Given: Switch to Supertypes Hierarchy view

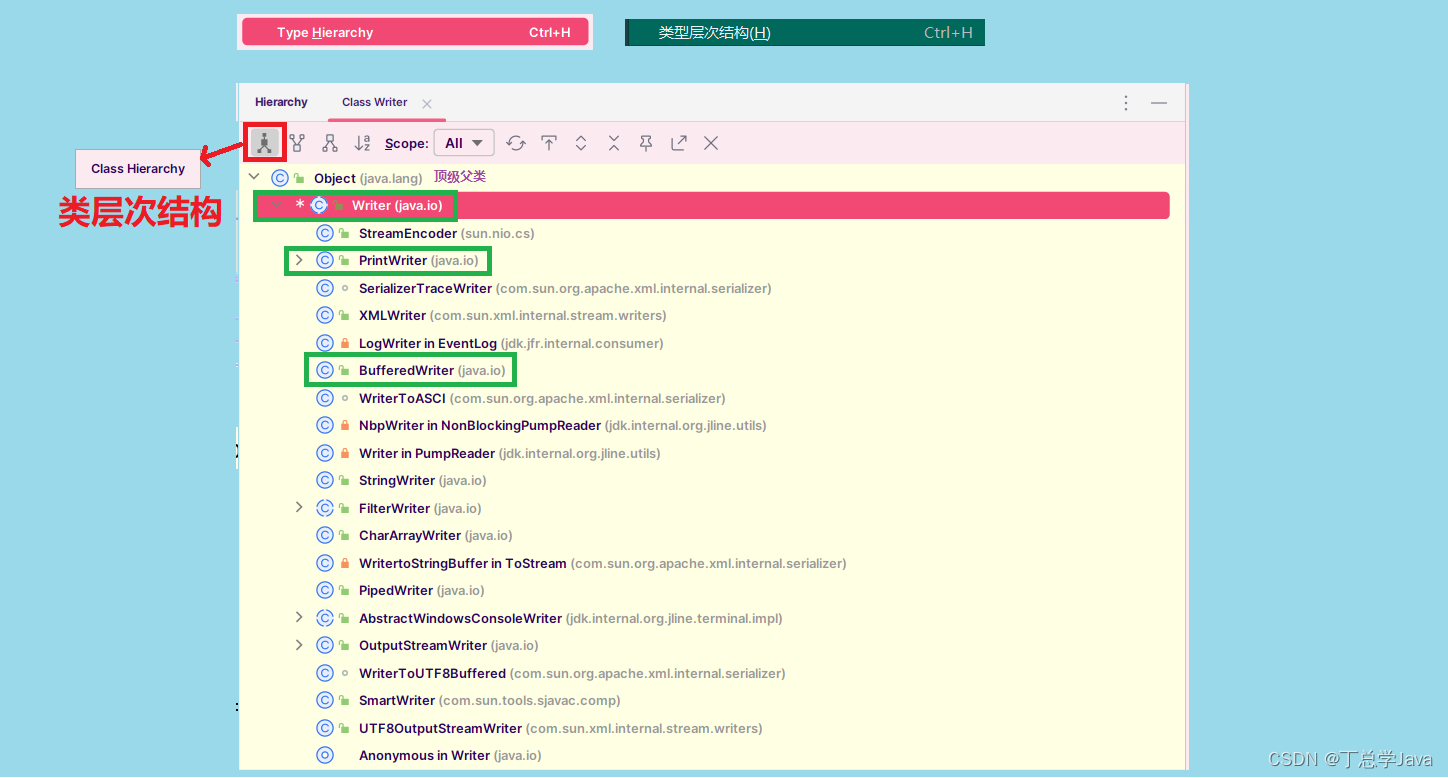Looking at the screenshot, I should pyautogui.click(x=297, y=142).
